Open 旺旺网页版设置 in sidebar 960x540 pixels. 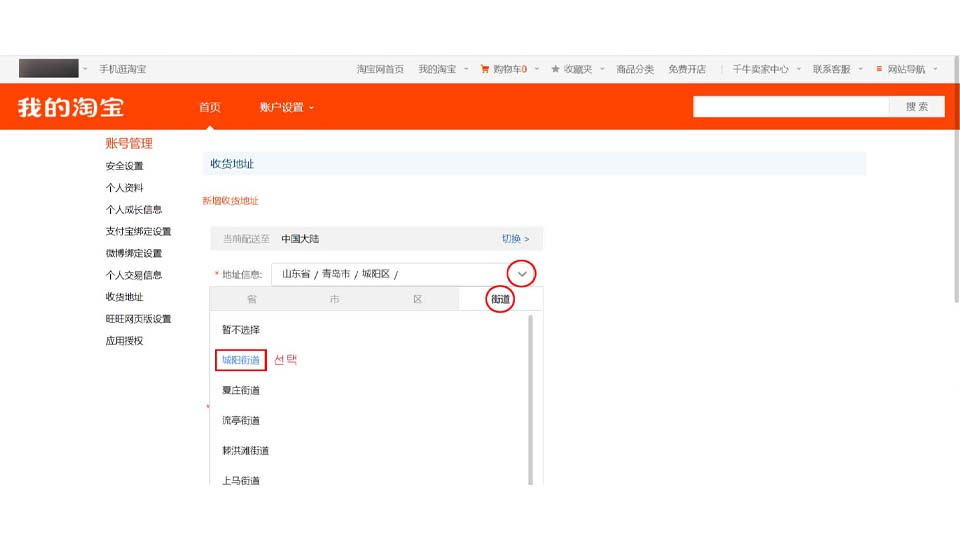click(138, 319)
